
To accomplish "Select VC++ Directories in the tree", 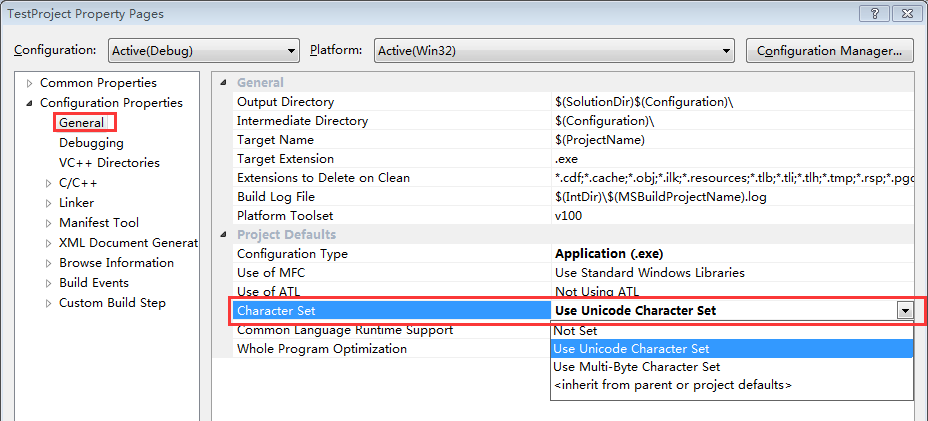I will pos(109,163).
